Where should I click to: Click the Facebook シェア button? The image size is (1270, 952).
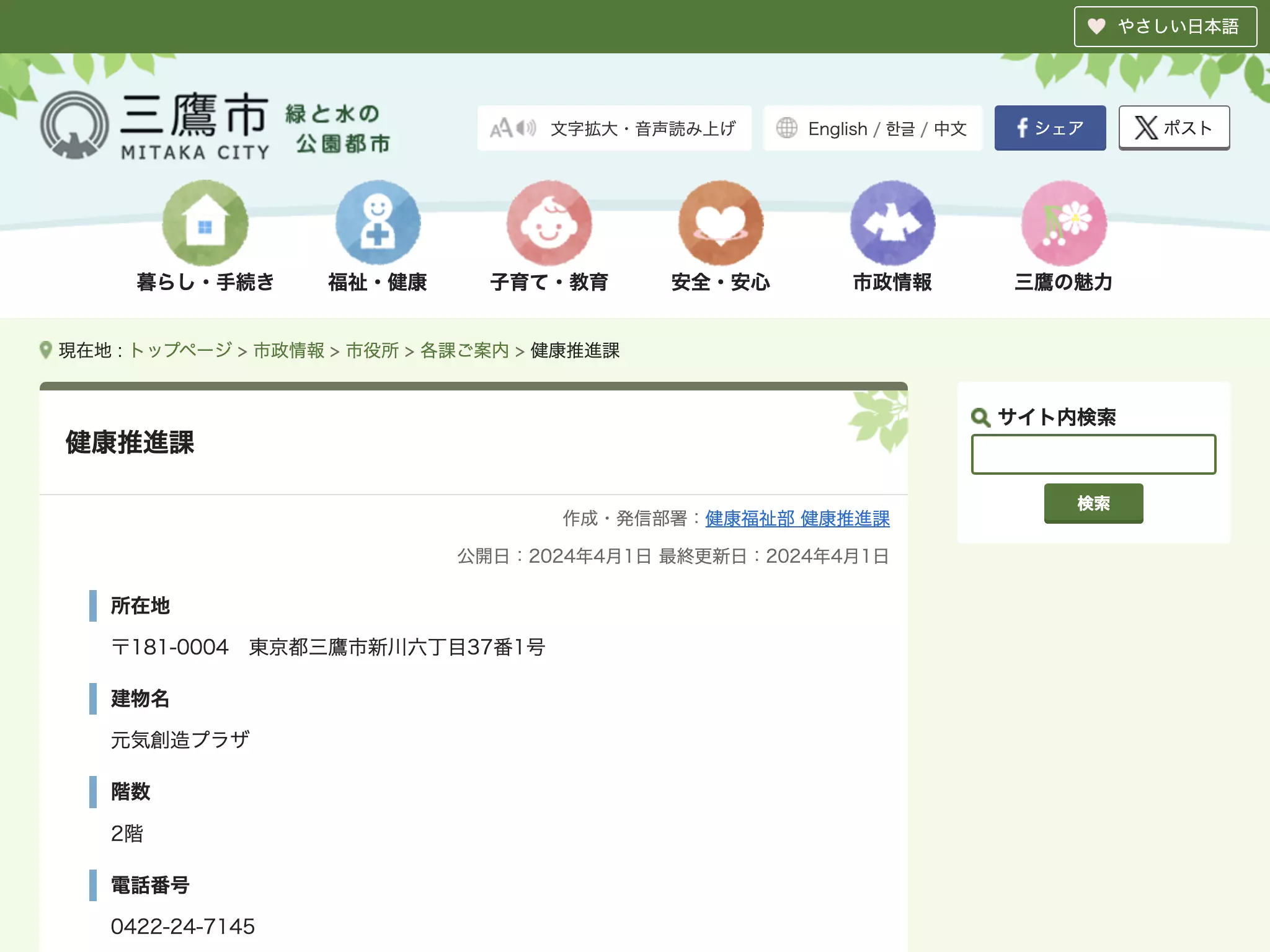coord(1050,128)
